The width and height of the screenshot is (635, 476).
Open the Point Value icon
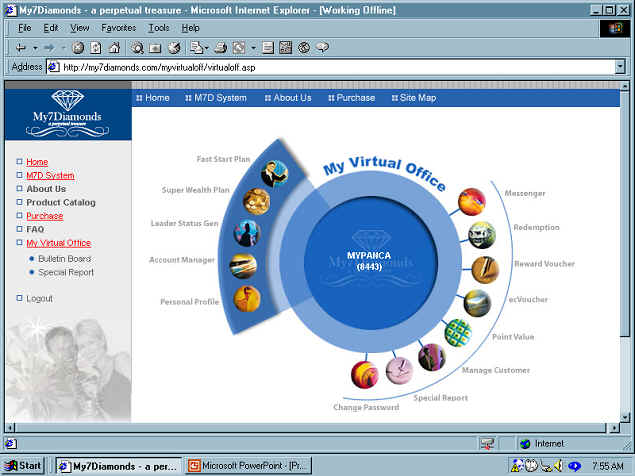[x=458, y=332]
